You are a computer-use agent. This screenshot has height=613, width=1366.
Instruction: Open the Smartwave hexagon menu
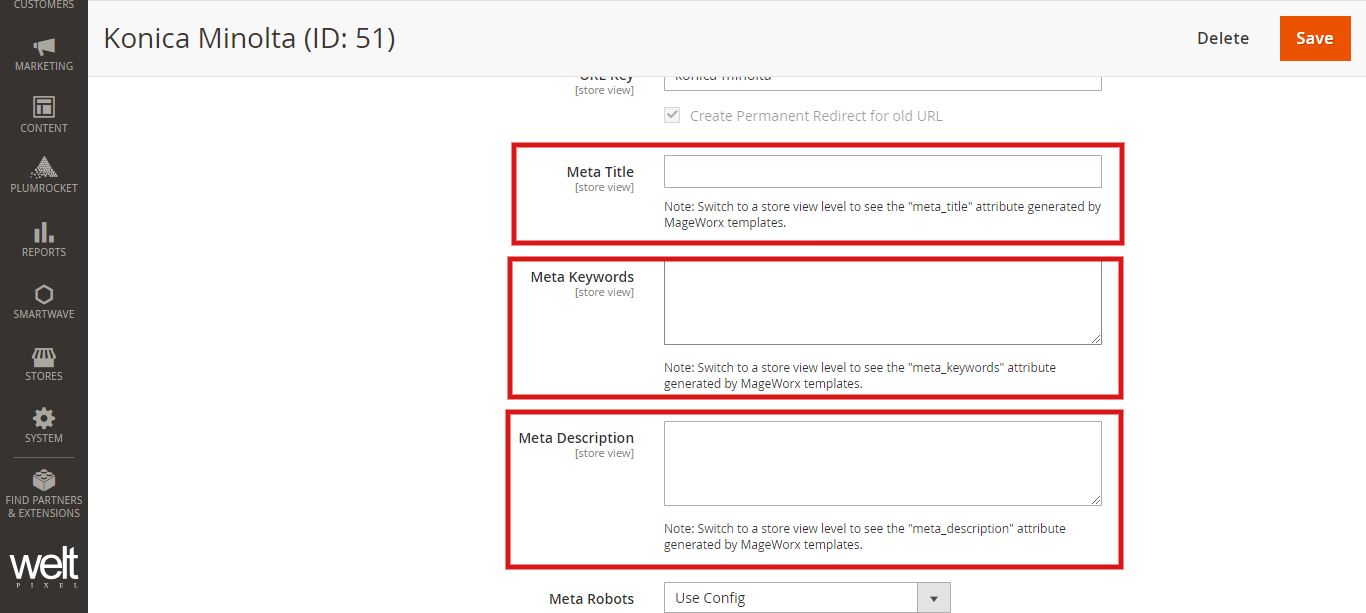(x=44, y=302)
